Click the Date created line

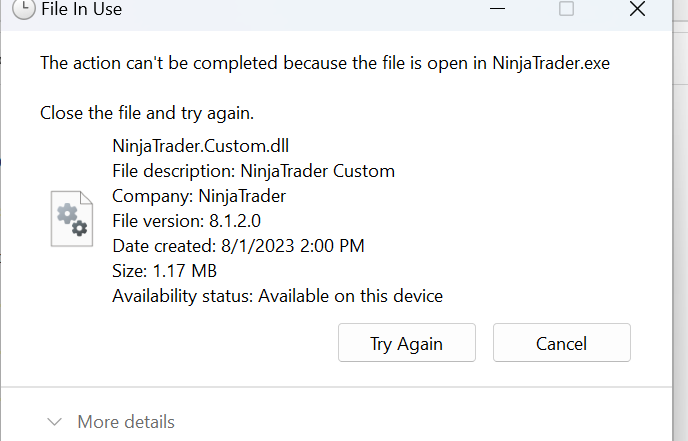(238, 246)
